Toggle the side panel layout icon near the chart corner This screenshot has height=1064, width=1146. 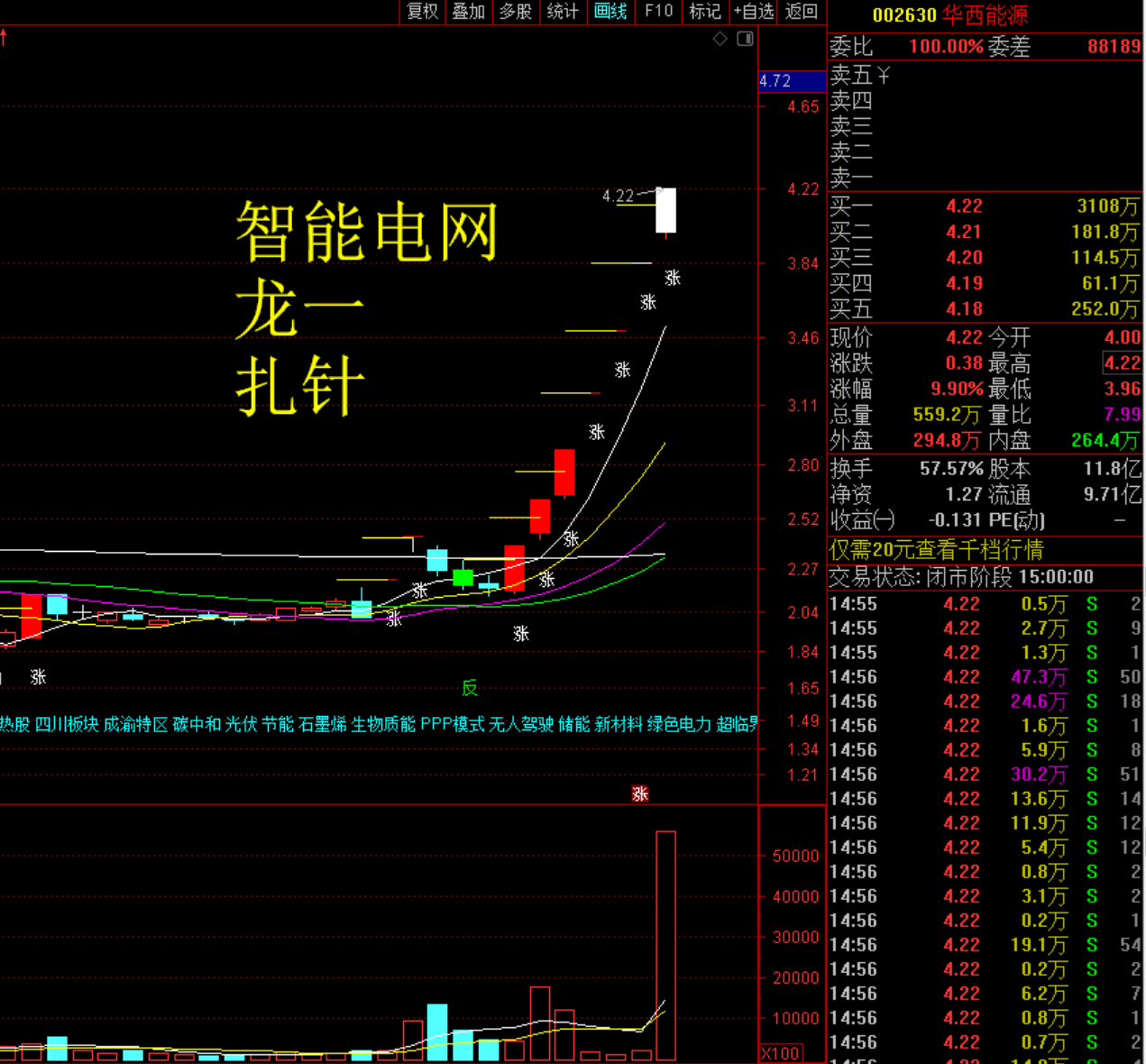pyautogui.click(x=744, y=39)
